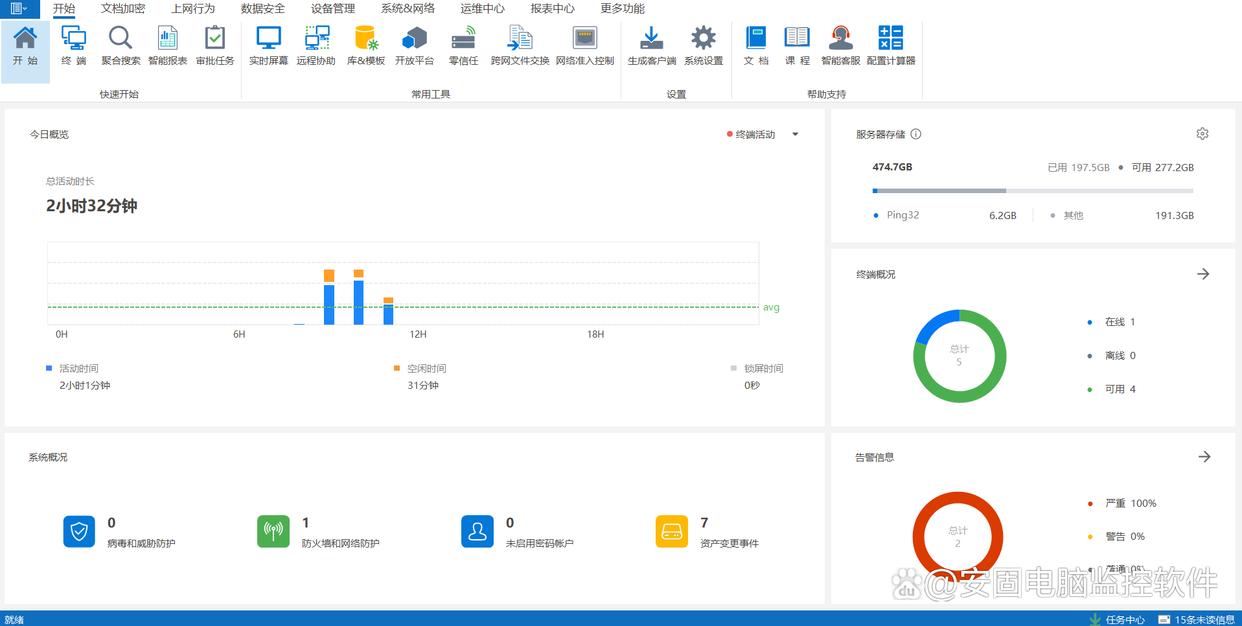Switch to 文档加密 tab
The image size is (1242, 626).
click(123, 8)
